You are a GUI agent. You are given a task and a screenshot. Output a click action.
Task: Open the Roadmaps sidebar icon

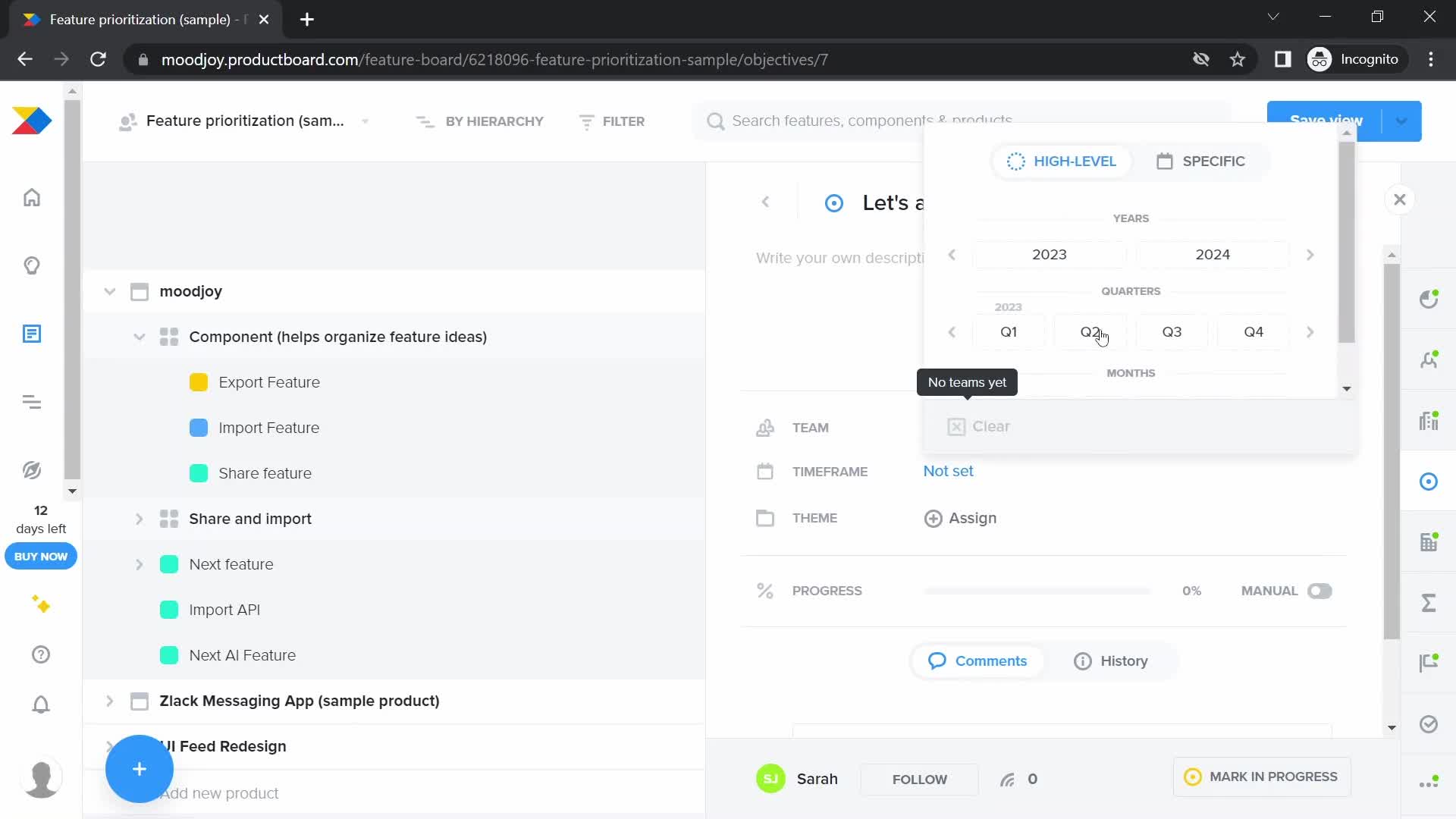point(32,402)
